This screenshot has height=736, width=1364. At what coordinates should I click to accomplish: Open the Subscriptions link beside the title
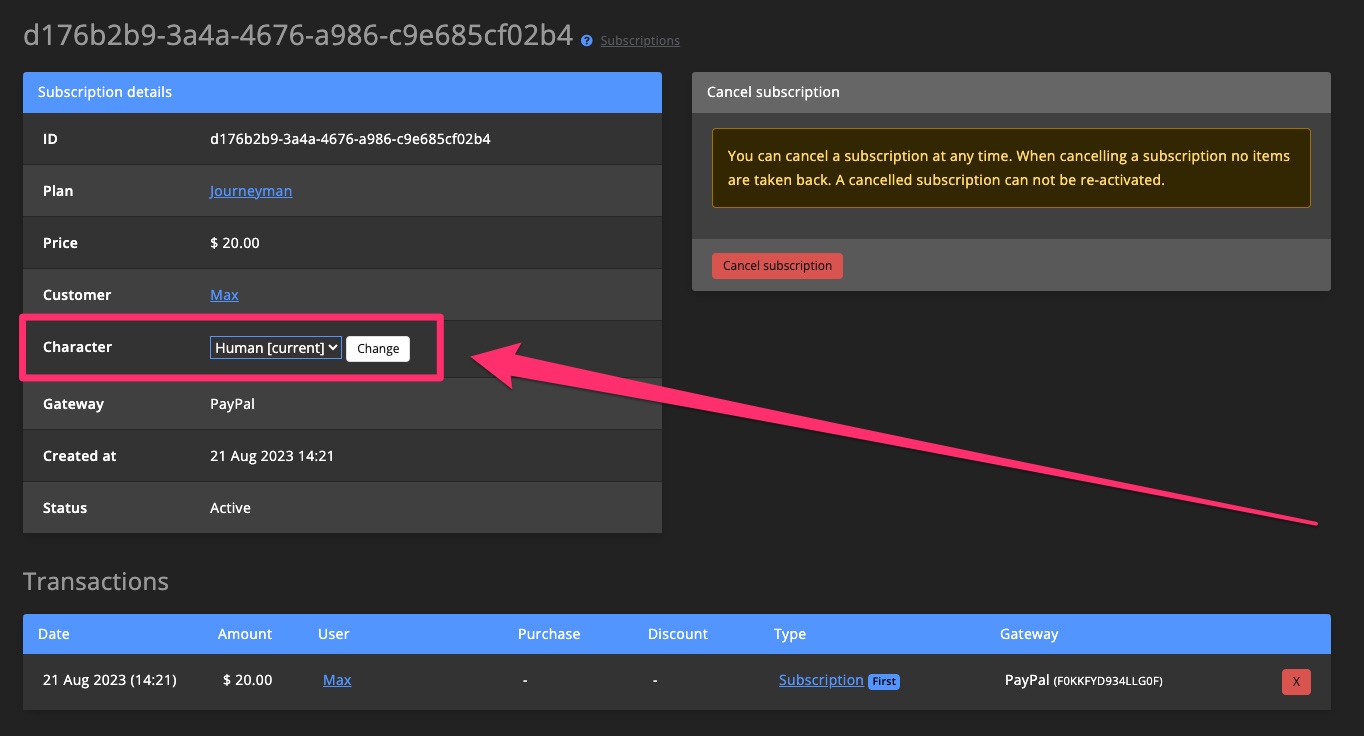tap(639, 40)
